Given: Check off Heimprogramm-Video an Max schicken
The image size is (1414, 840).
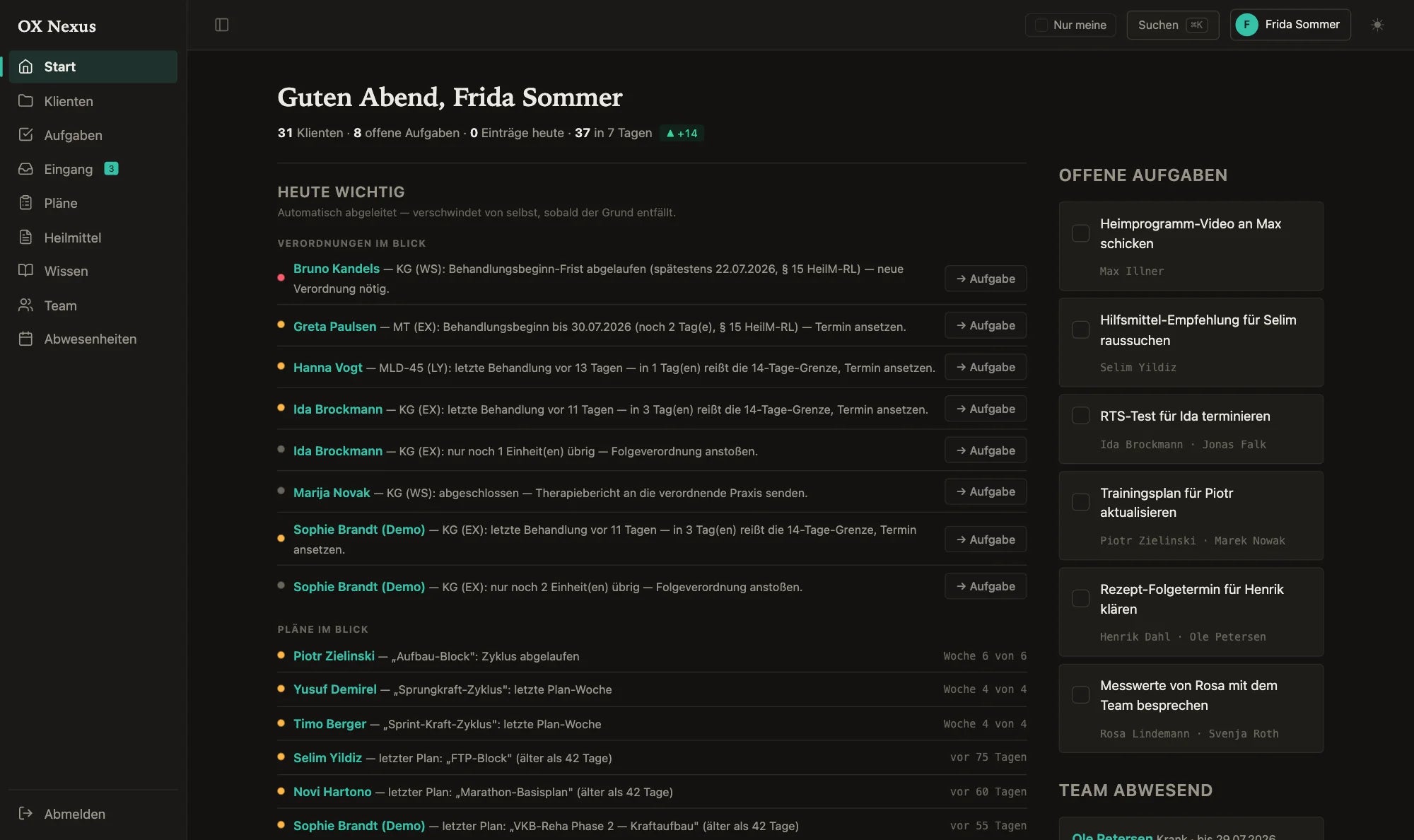Looking at the screenshot, I should 1080,233.
